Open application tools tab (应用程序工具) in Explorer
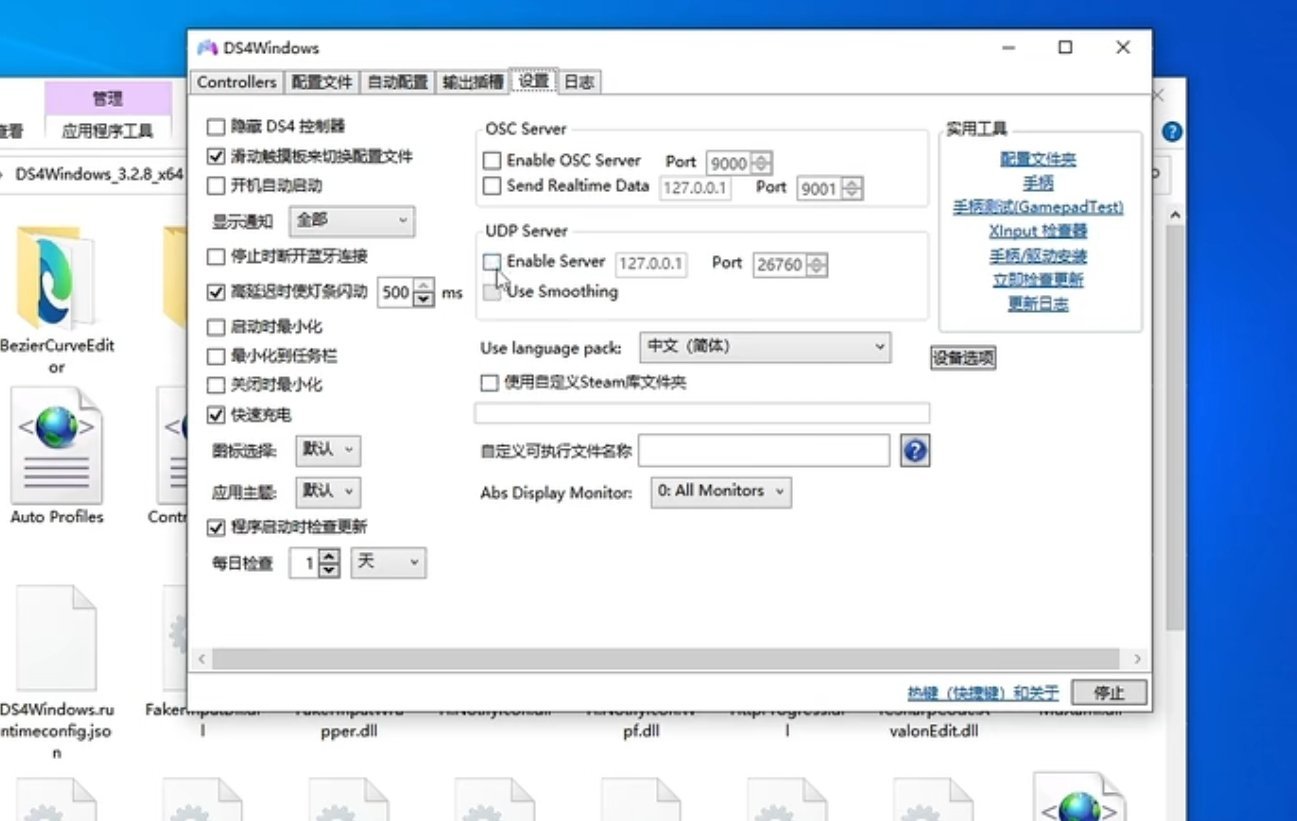This screenshot has height=821, width=1297. pyautogui.click(x=107, y=131)
